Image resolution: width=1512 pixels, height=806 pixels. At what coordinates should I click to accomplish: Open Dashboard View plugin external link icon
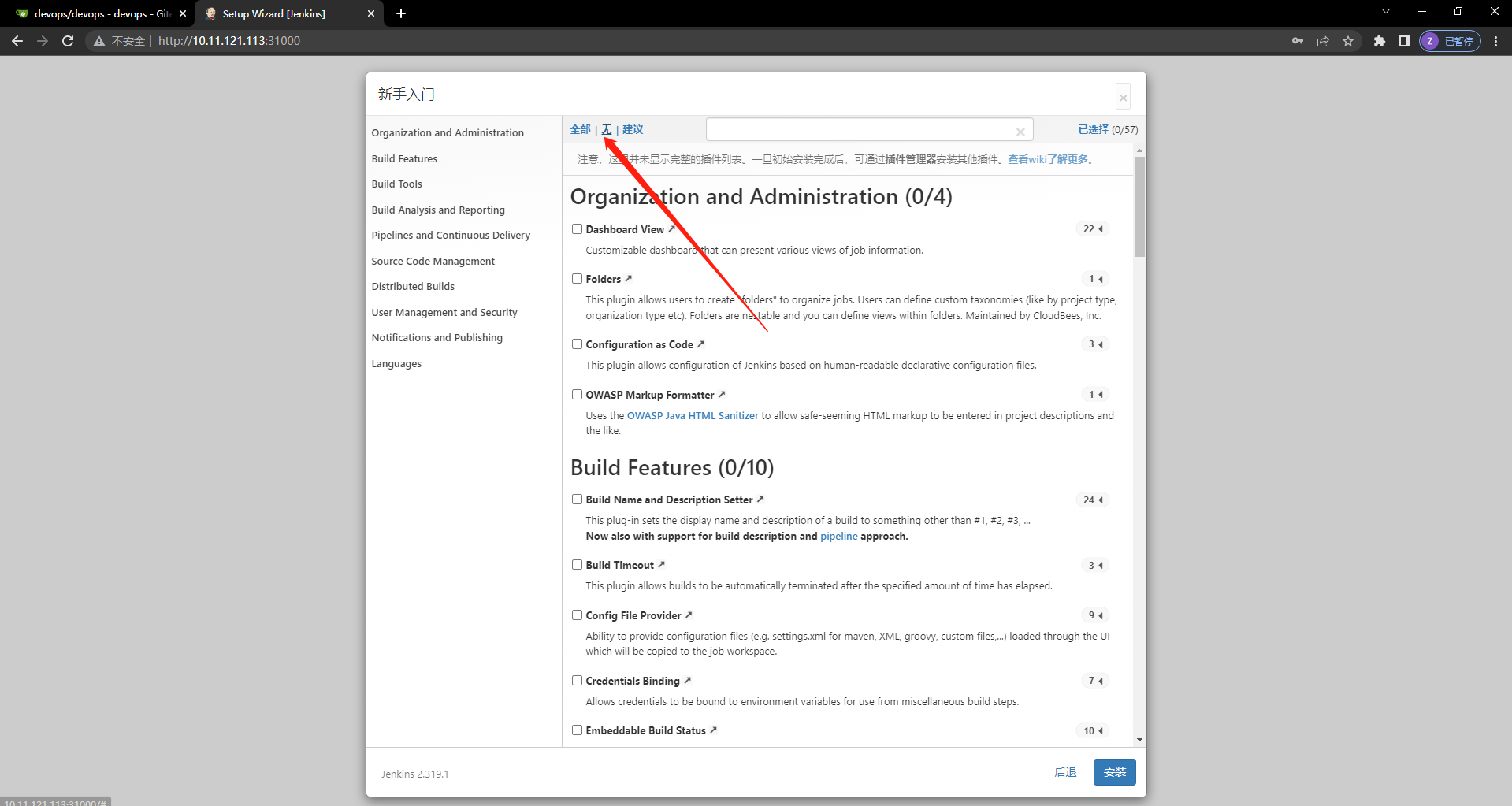pos(672,228)
